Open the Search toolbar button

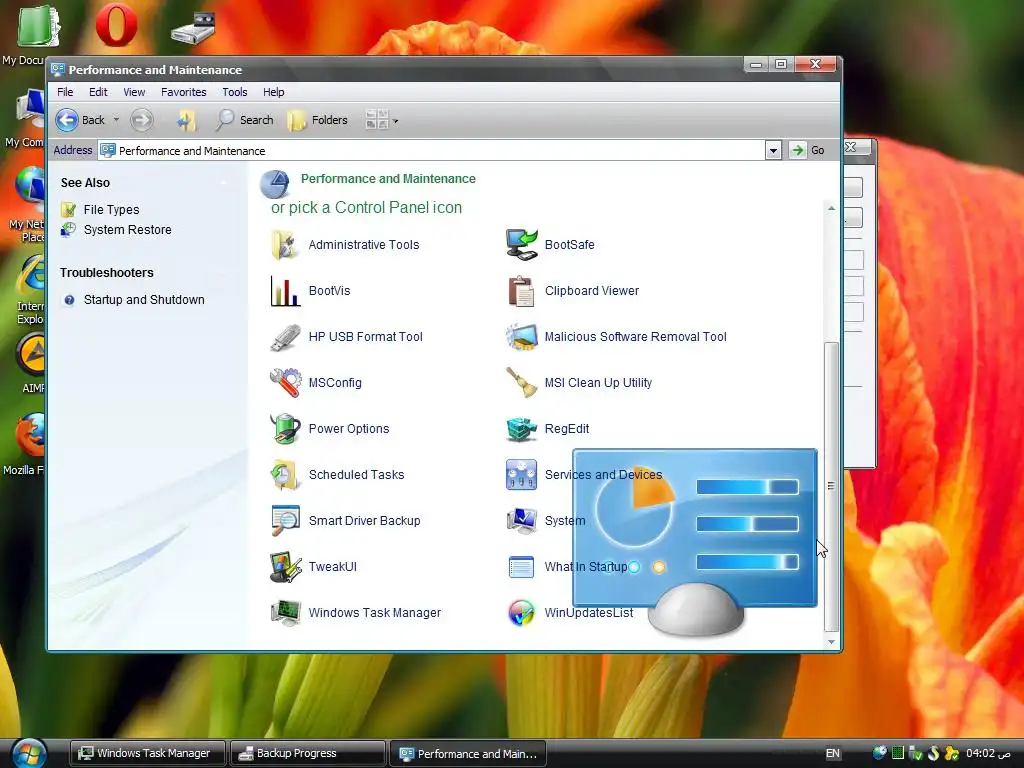[x=245, y=120]
